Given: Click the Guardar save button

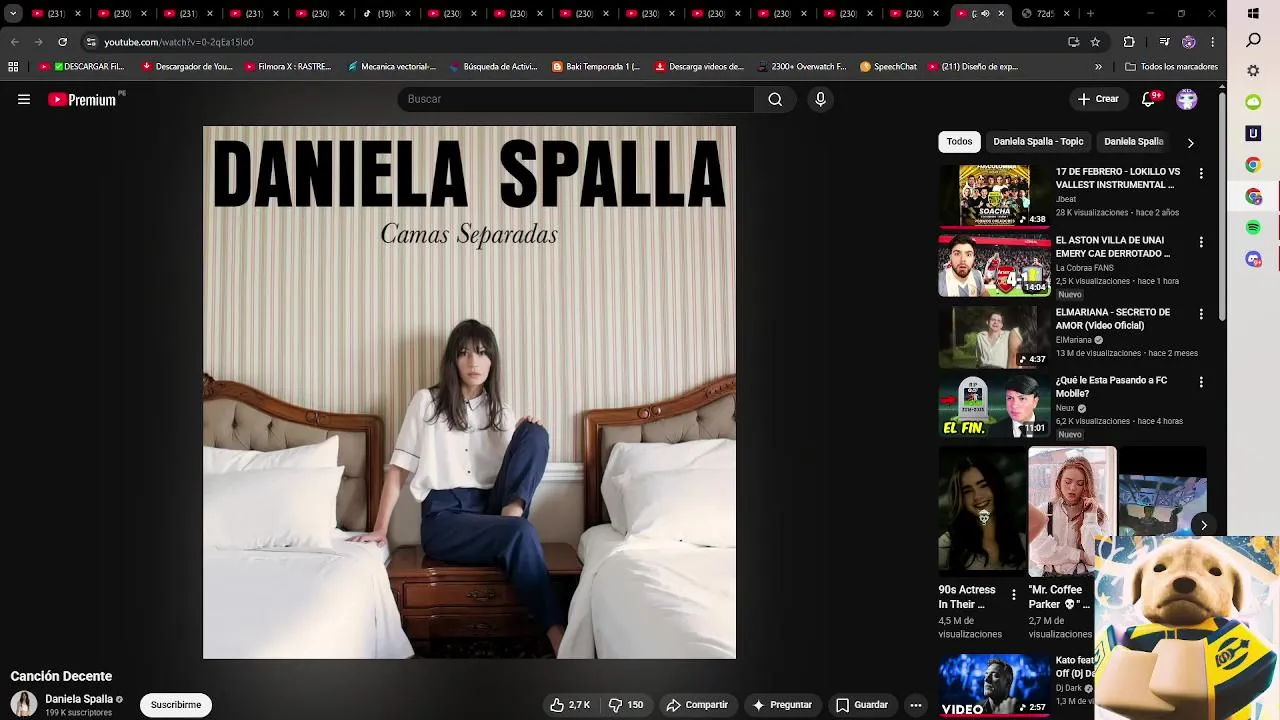Looking at the screenshot, I should (862, 705).
